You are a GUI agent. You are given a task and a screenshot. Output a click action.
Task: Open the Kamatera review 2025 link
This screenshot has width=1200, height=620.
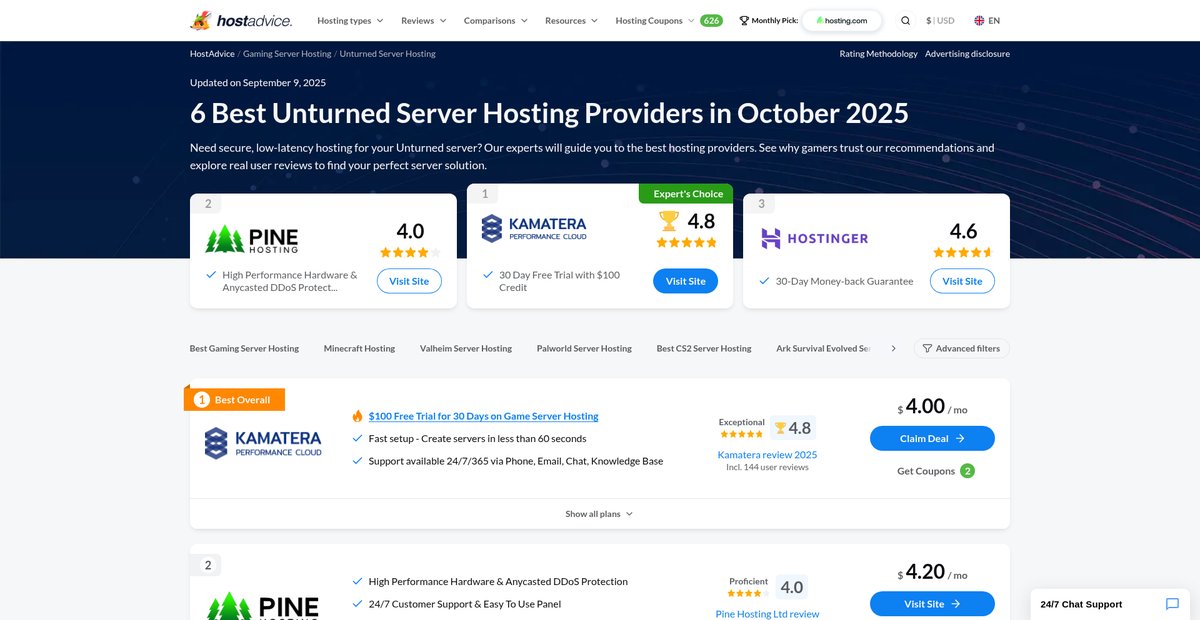coord(767,454)
